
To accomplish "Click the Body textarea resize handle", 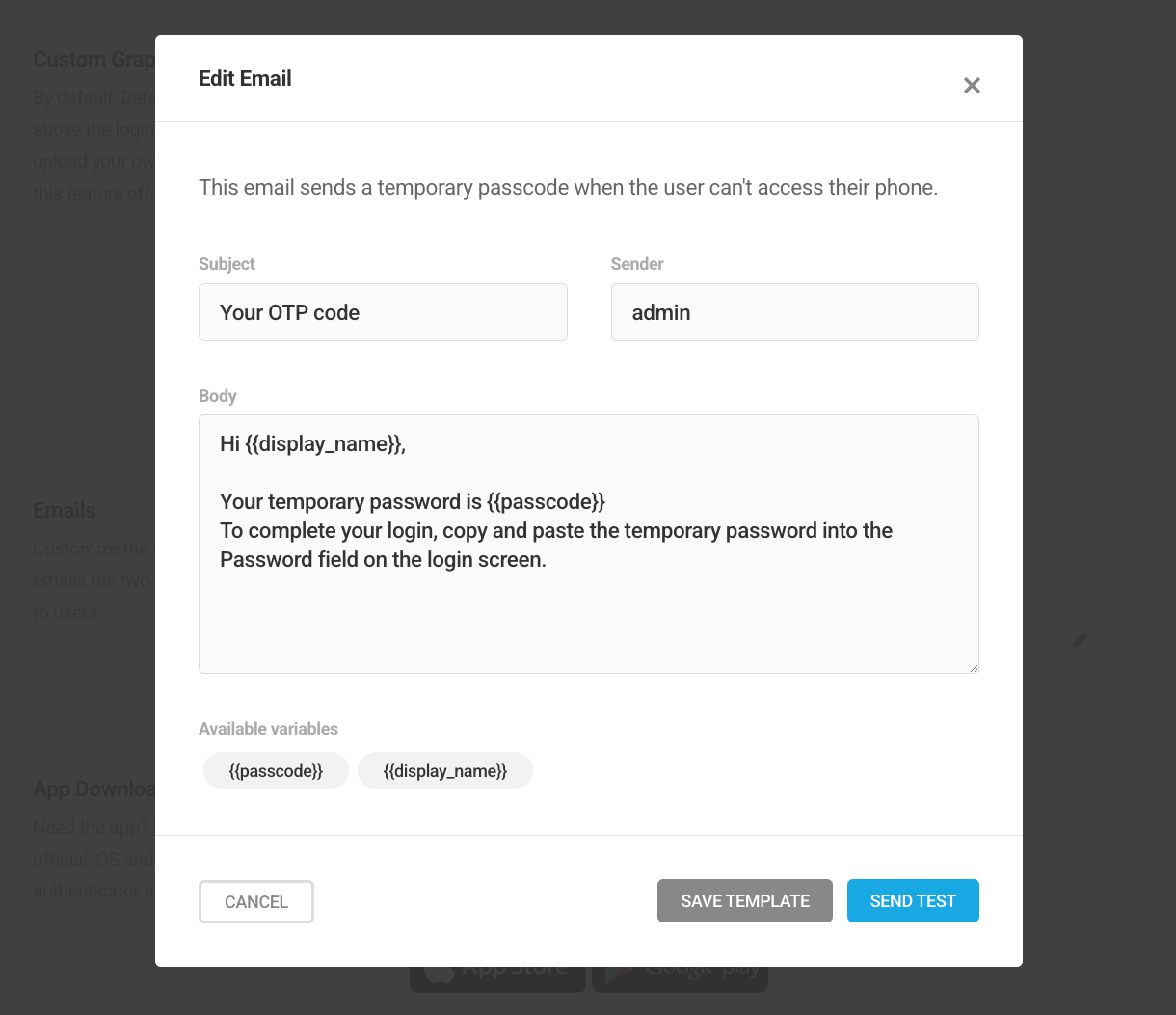I will click(974, 667).
